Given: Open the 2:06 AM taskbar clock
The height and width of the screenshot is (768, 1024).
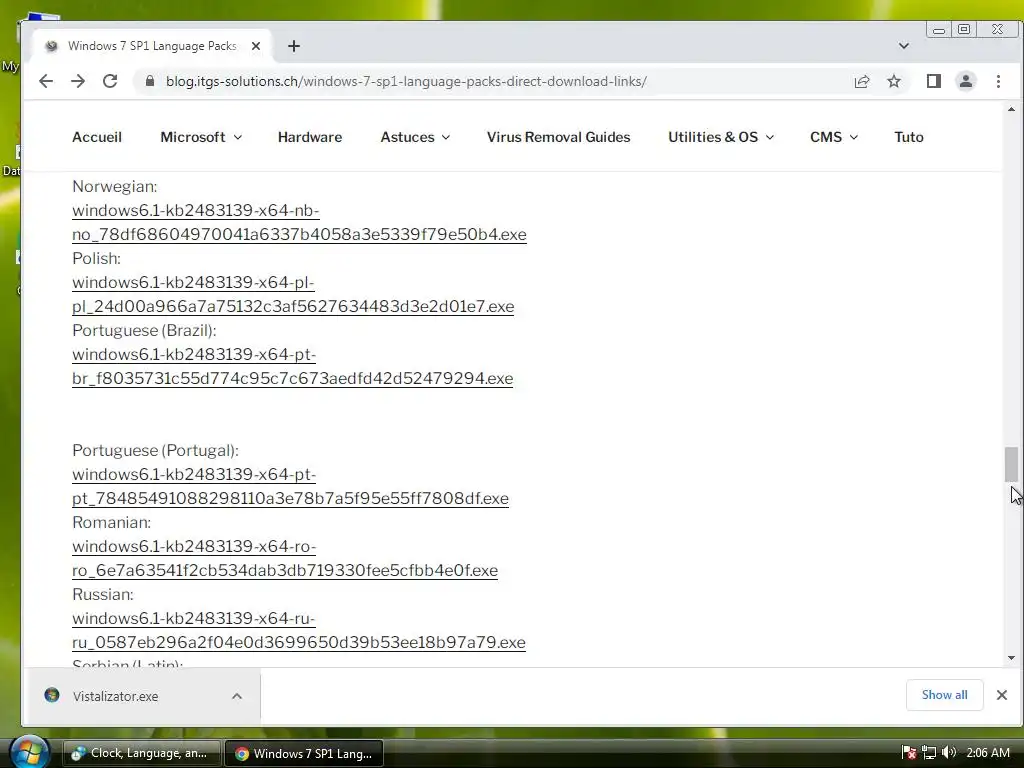Looking at the screenshot, I should [988, 753].
